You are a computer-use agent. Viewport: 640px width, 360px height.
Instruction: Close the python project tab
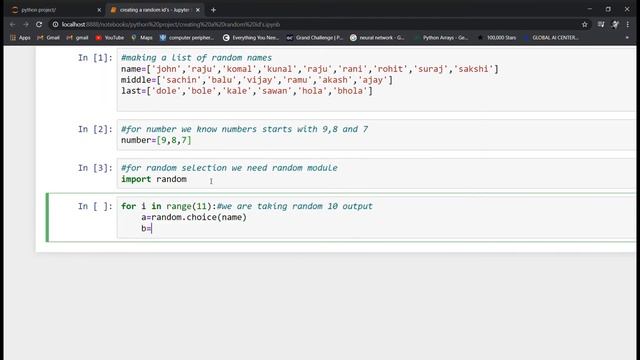[99, 10]
